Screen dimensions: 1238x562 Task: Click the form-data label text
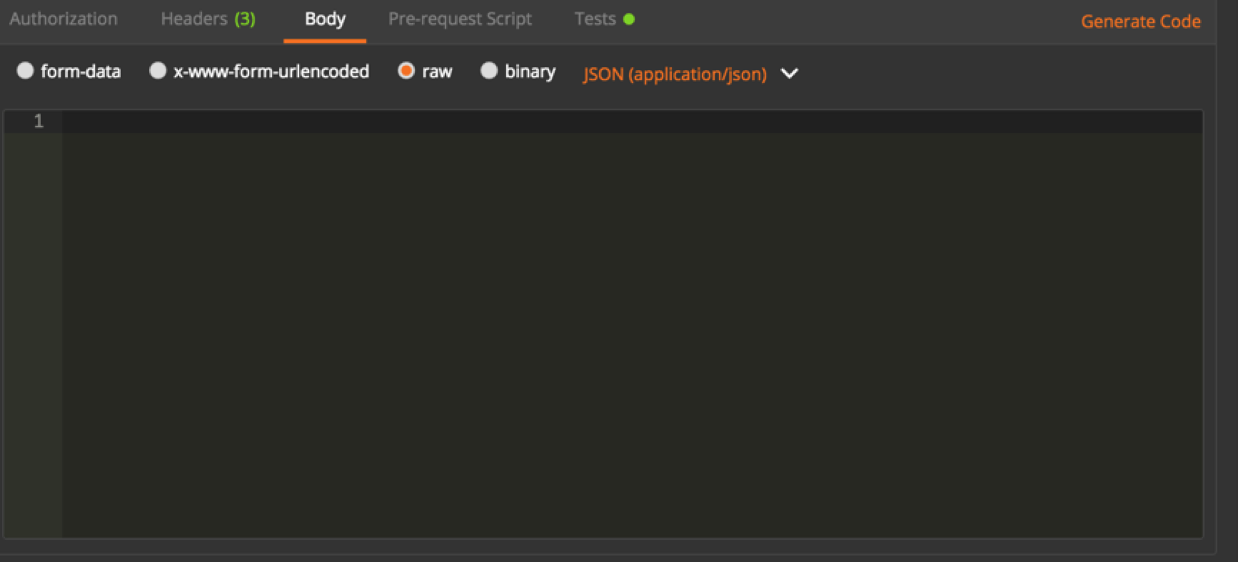click(x=81, y=71)
